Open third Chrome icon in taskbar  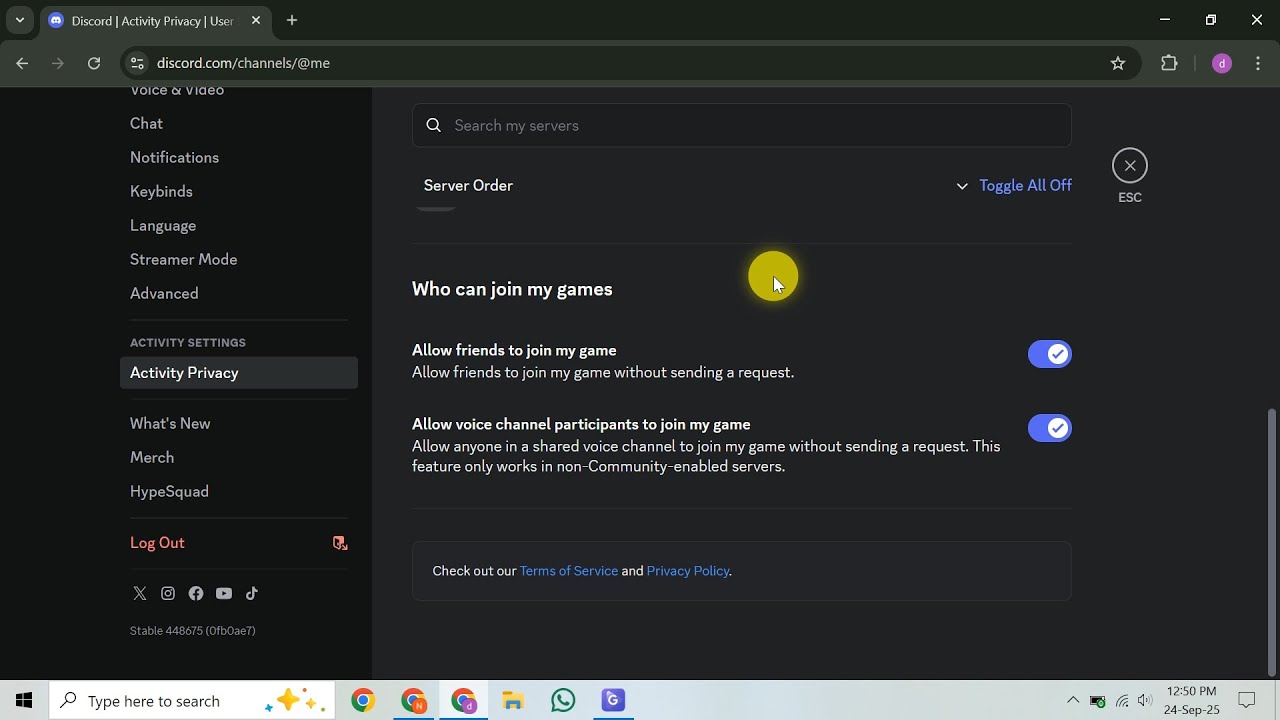click(463, 701)
